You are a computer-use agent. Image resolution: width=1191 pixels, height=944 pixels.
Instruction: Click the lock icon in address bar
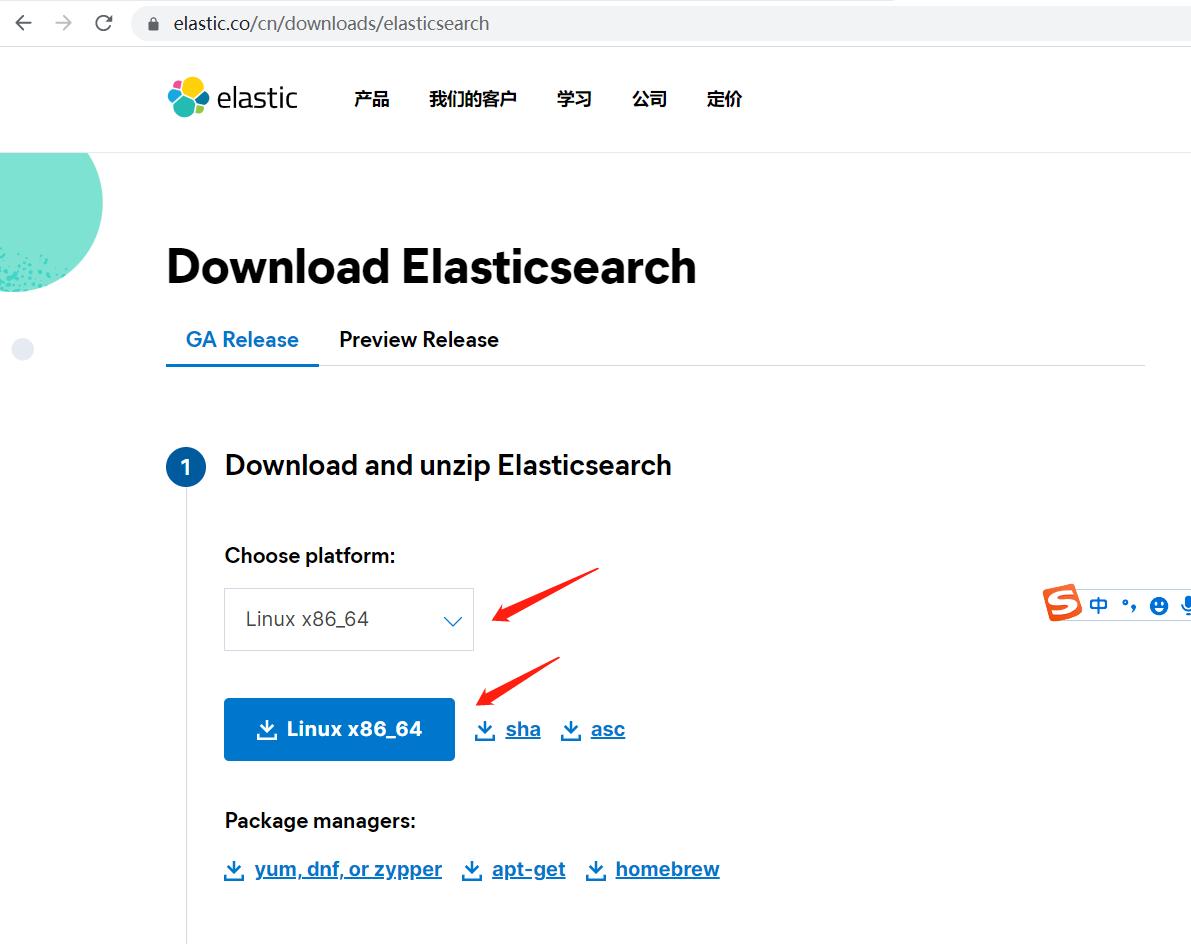coord(153,24)
